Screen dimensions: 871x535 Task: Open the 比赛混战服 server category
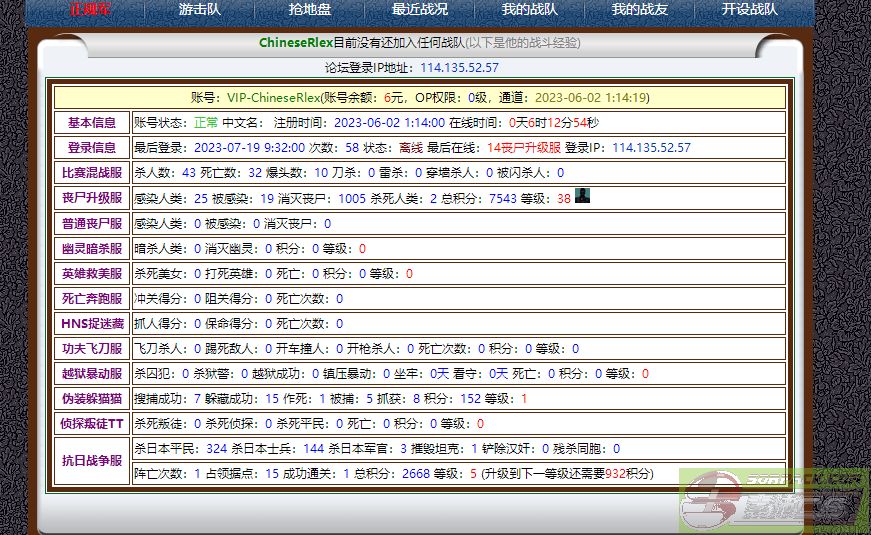[92, 172]
